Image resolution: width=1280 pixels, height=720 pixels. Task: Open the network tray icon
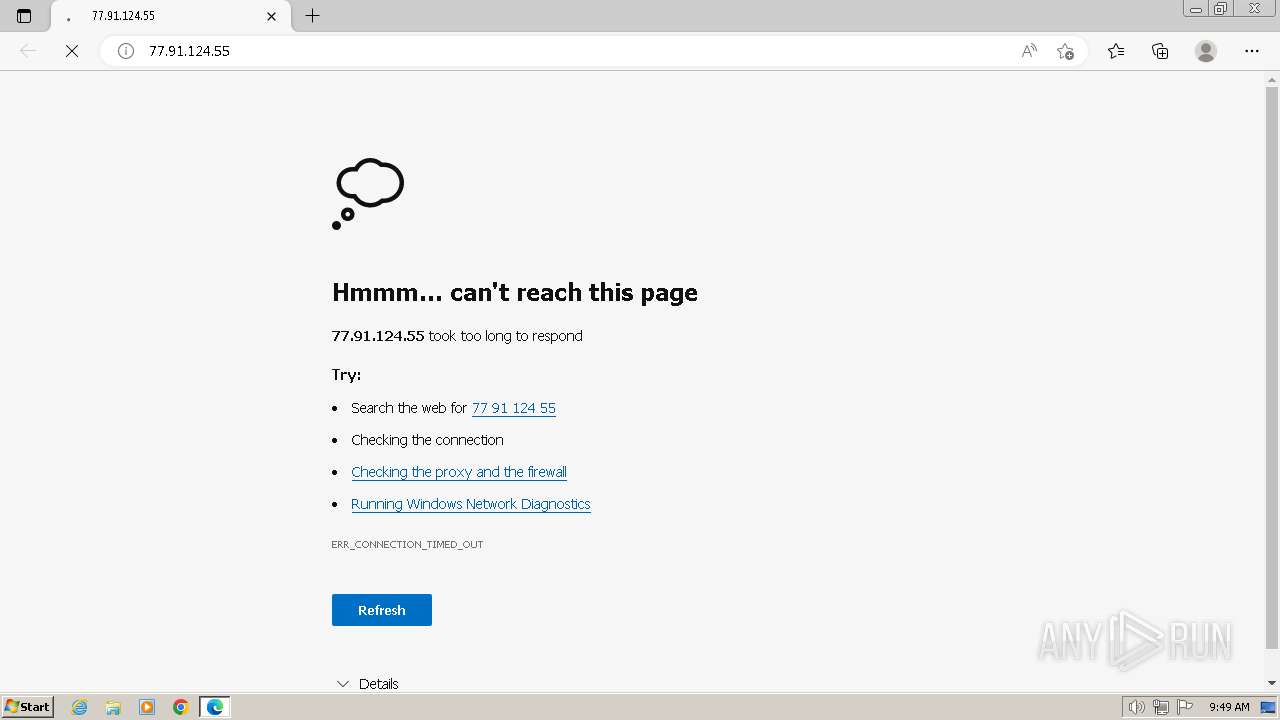tap(1161, 707)
